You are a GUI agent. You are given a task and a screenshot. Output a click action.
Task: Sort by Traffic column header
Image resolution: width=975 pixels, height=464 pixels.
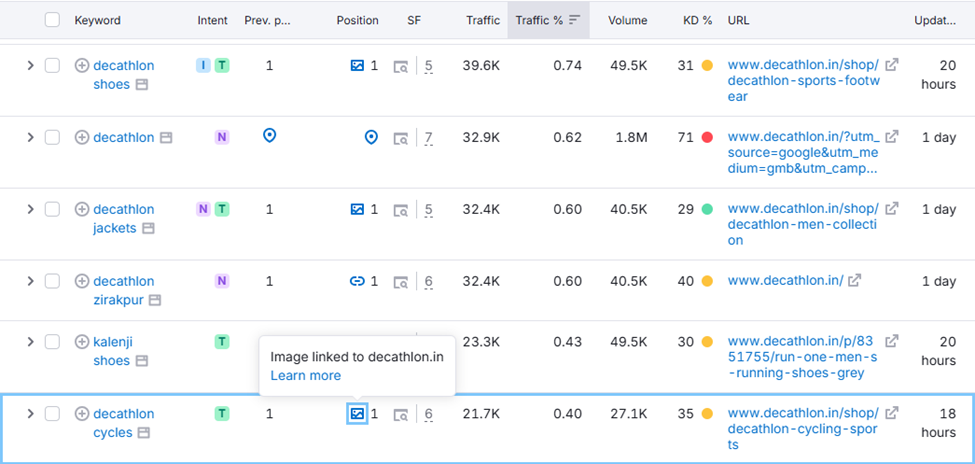[x=483, y=20]
